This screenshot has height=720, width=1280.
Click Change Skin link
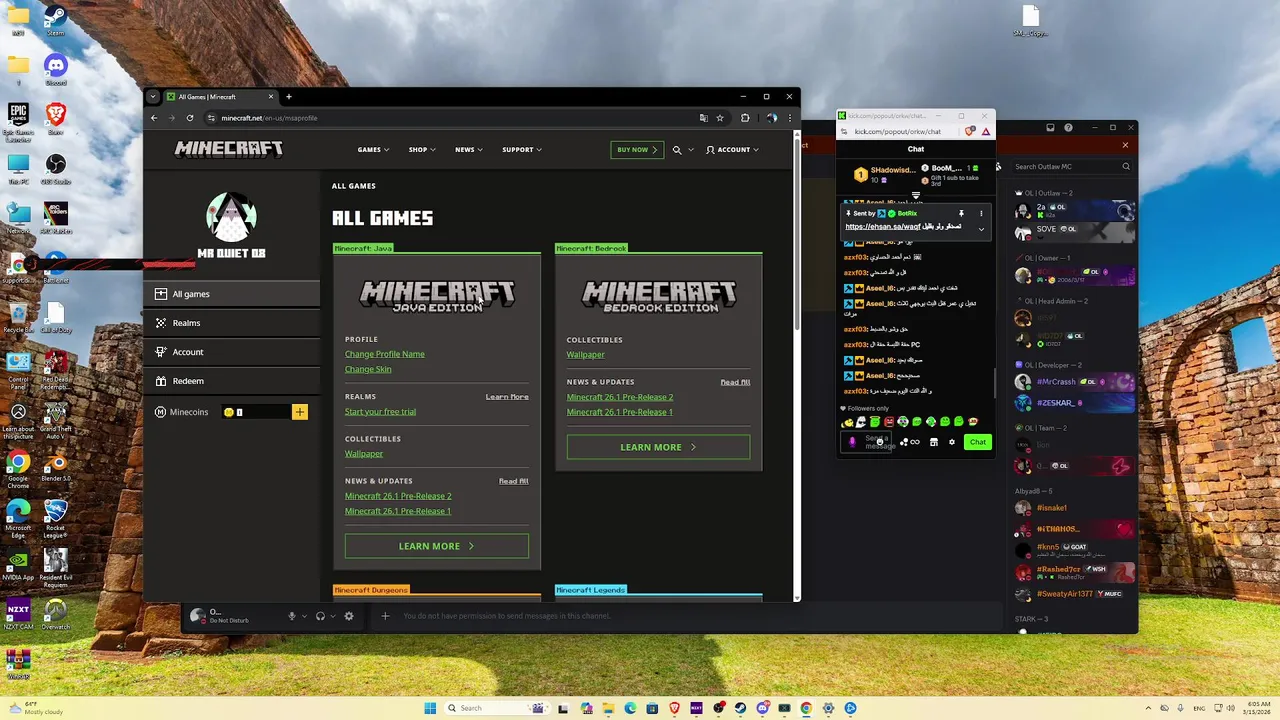coord(368,369)
